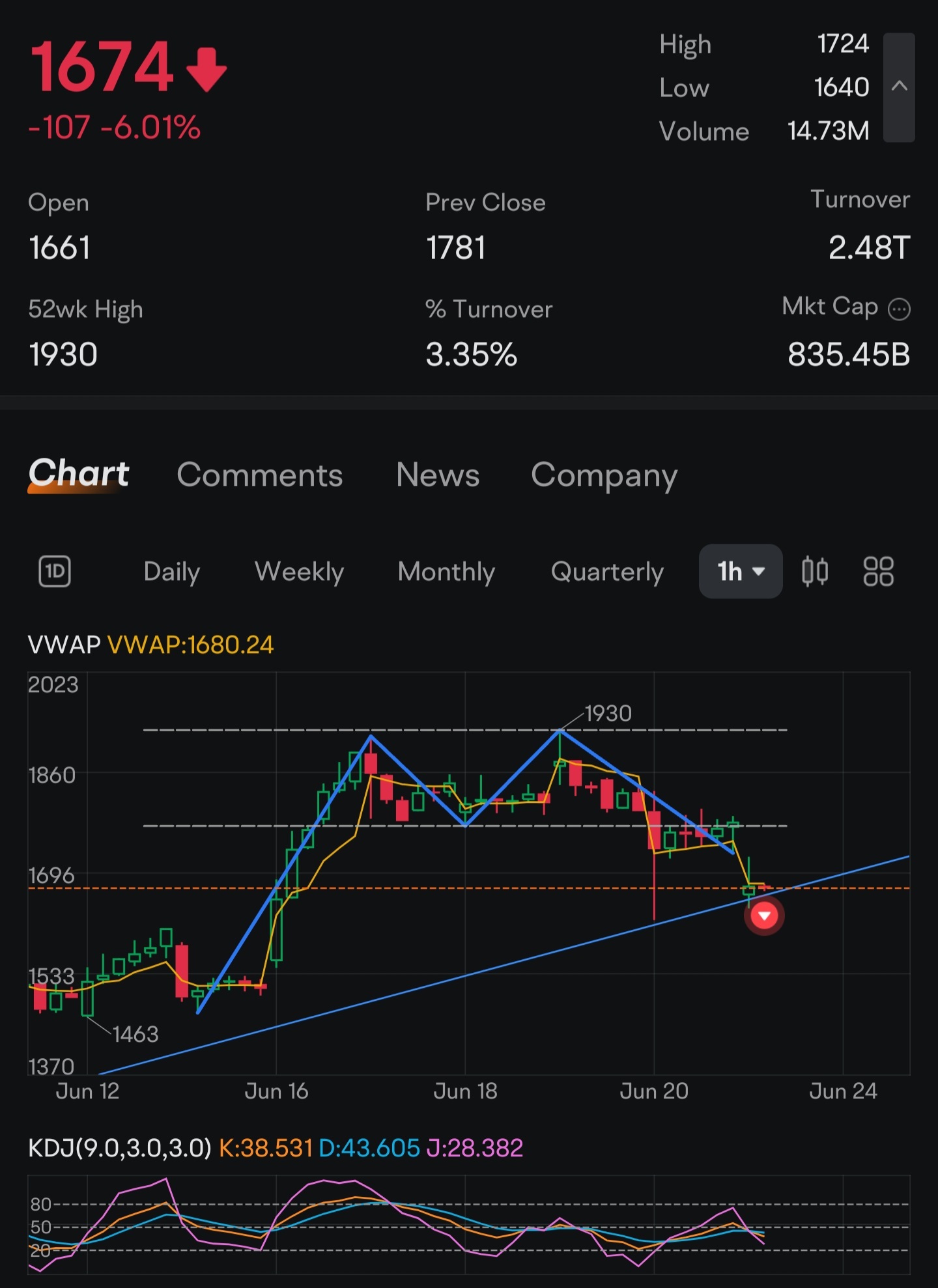Open the candlestick chart style icon
This screenshot has width=938, height=1288.
pos(815,572)
